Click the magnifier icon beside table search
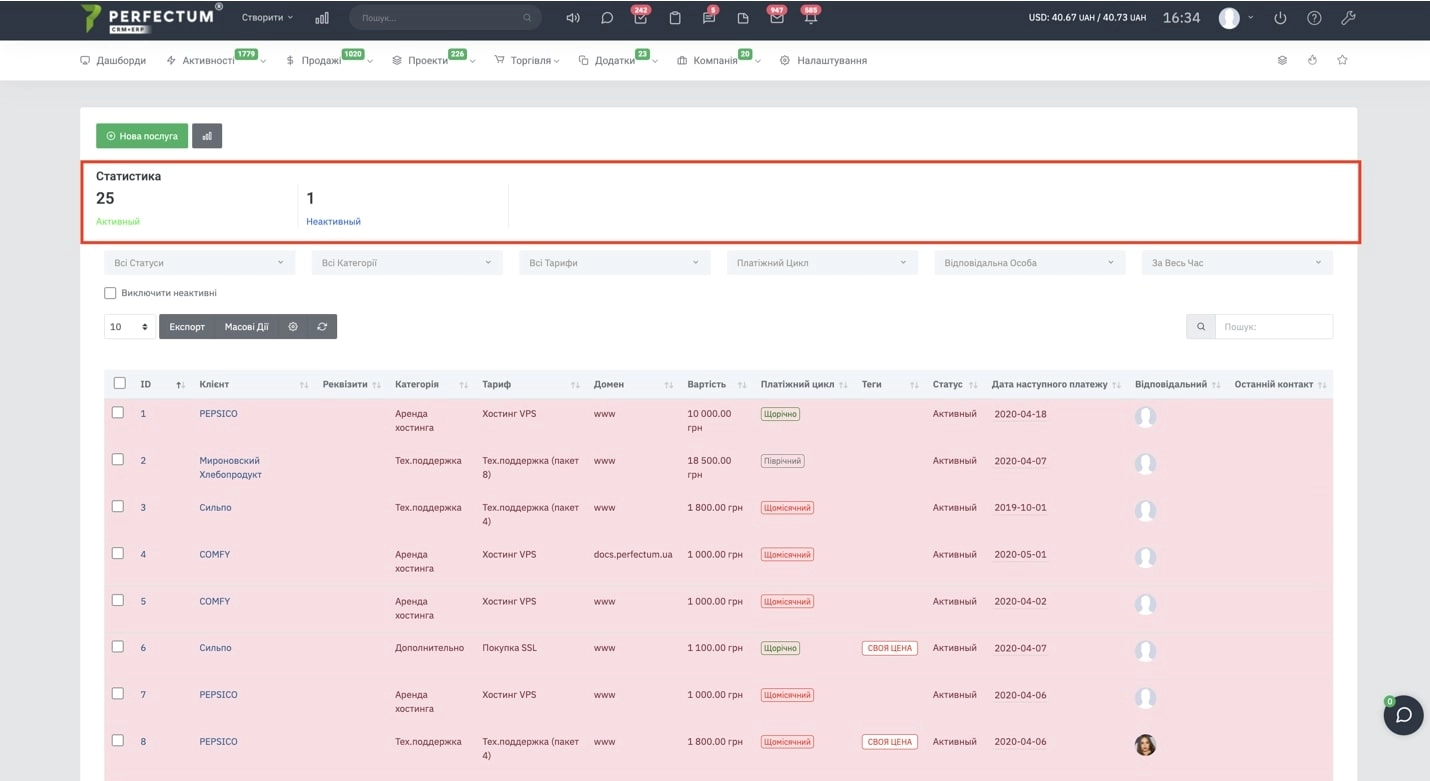The image size is (1430, 781). (1201, 327)
